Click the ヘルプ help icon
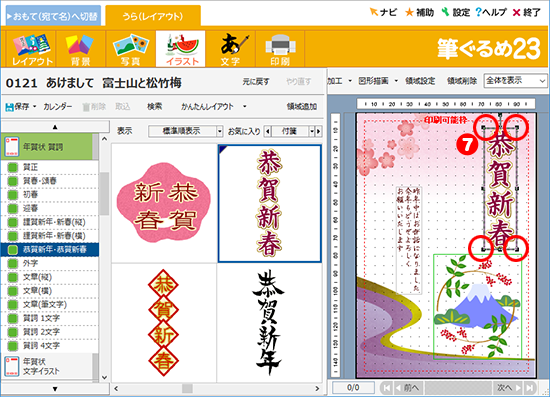 pyautogui.click(x=478, y=12)
